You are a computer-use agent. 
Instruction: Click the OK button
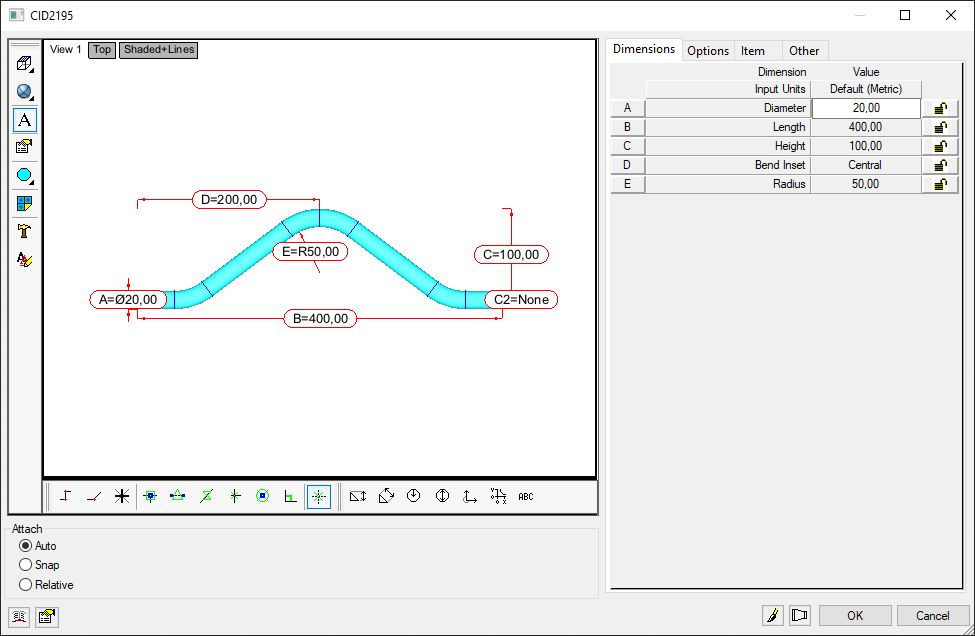coord(855,615)
